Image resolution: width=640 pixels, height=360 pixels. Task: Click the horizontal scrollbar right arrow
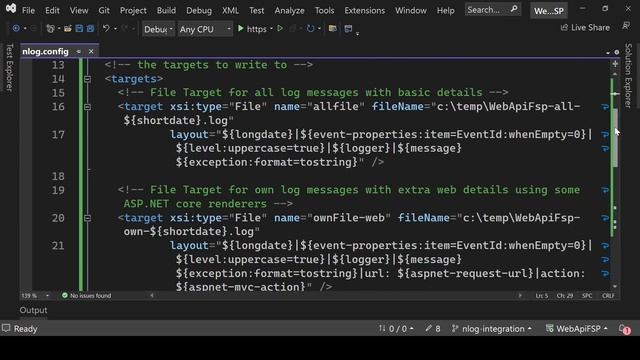pos(520,296)
